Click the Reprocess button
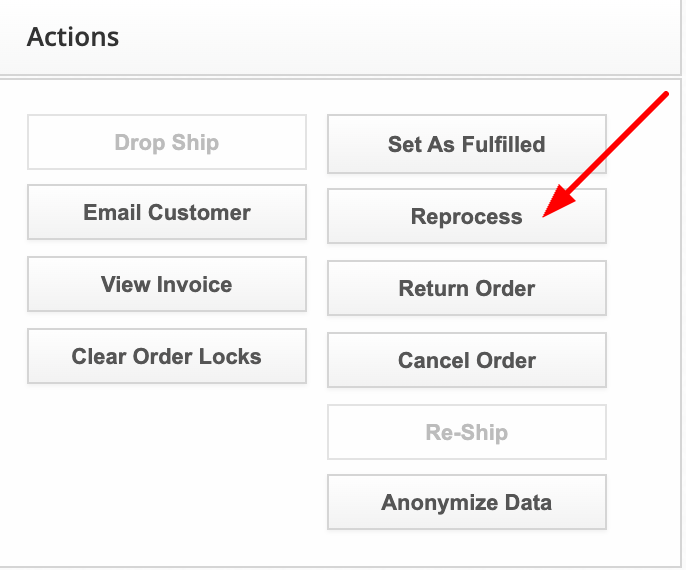Viewport: 686px width, 570px height. 466,216
